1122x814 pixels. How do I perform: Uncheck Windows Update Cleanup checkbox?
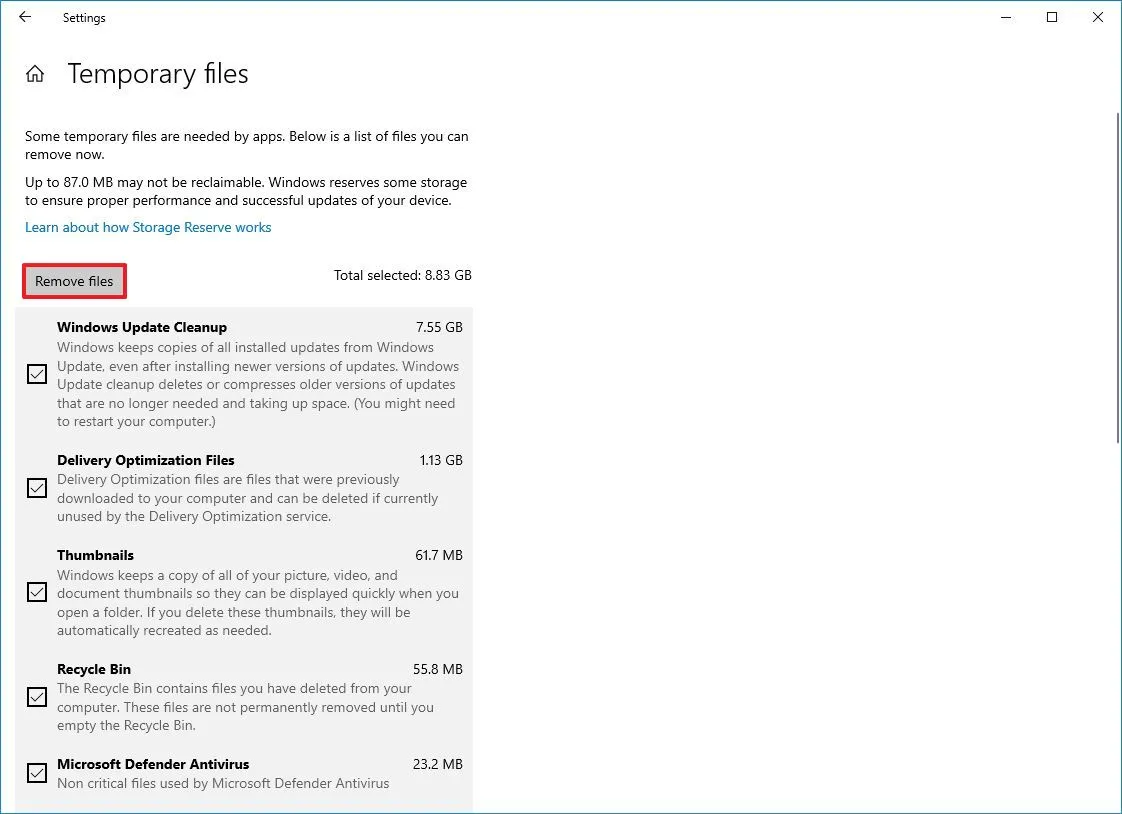pos(37,374)
